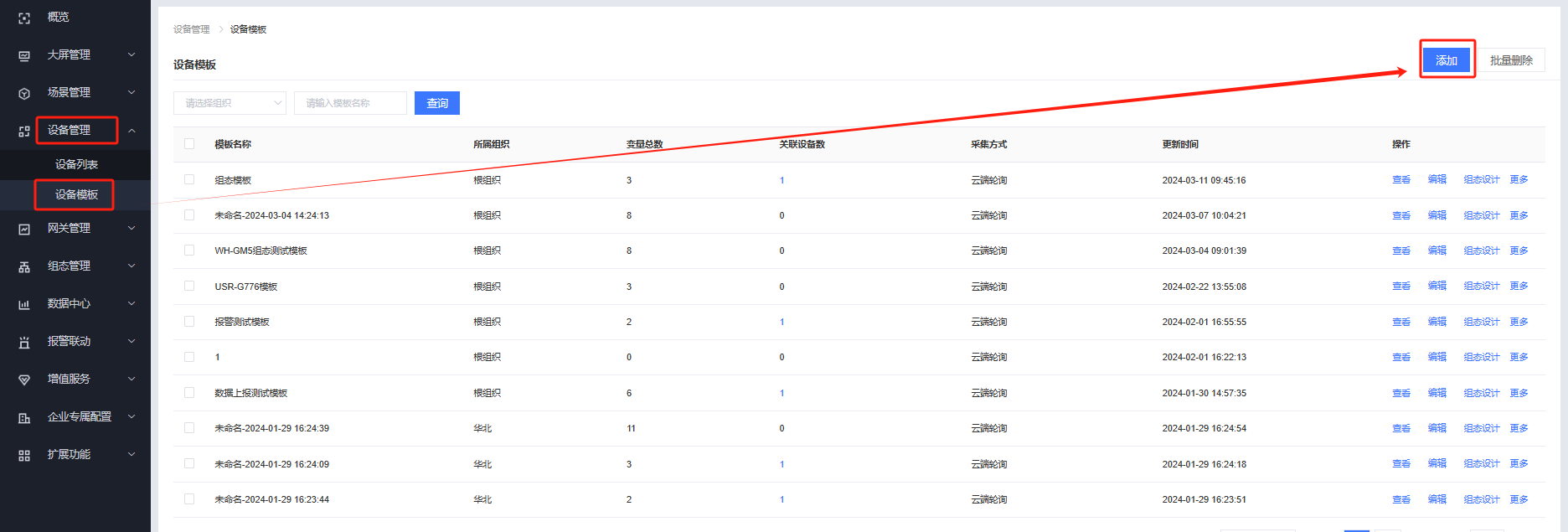1568x532 pixels.
Task: Click the 场景管理 cube icon
Action: pos(24,93)
